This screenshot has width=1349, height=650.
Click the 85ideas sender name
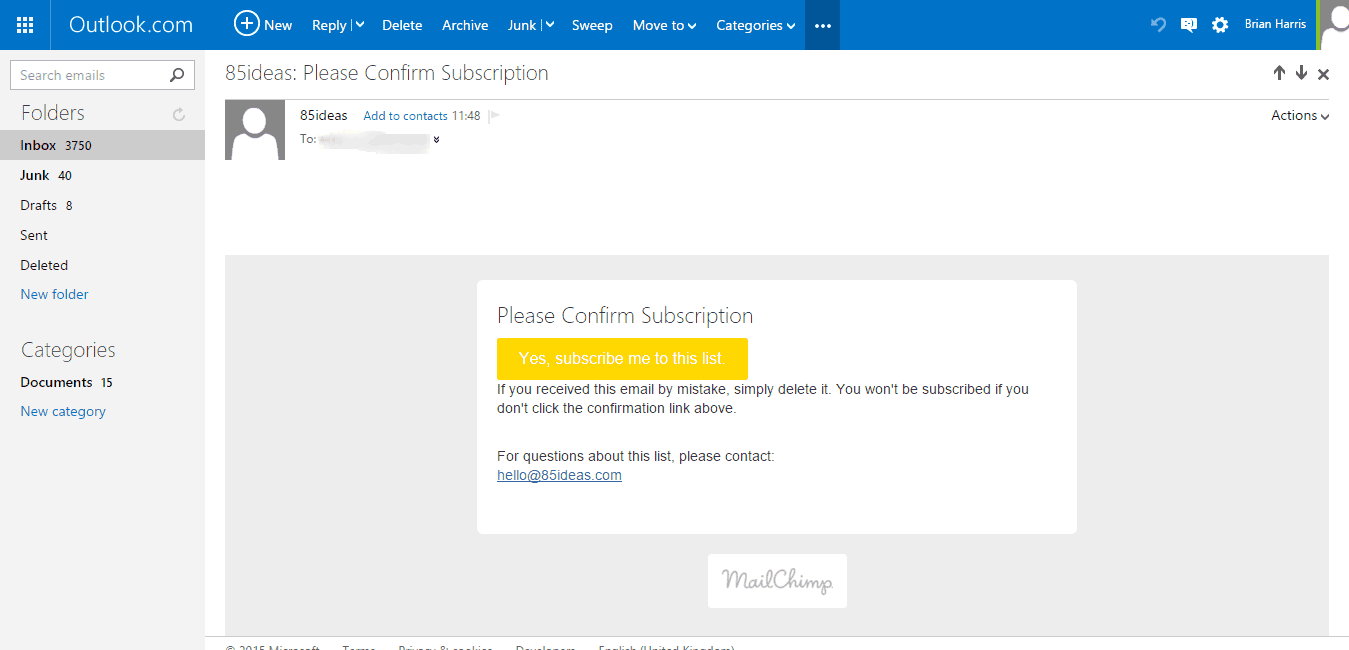click(324, 115)
